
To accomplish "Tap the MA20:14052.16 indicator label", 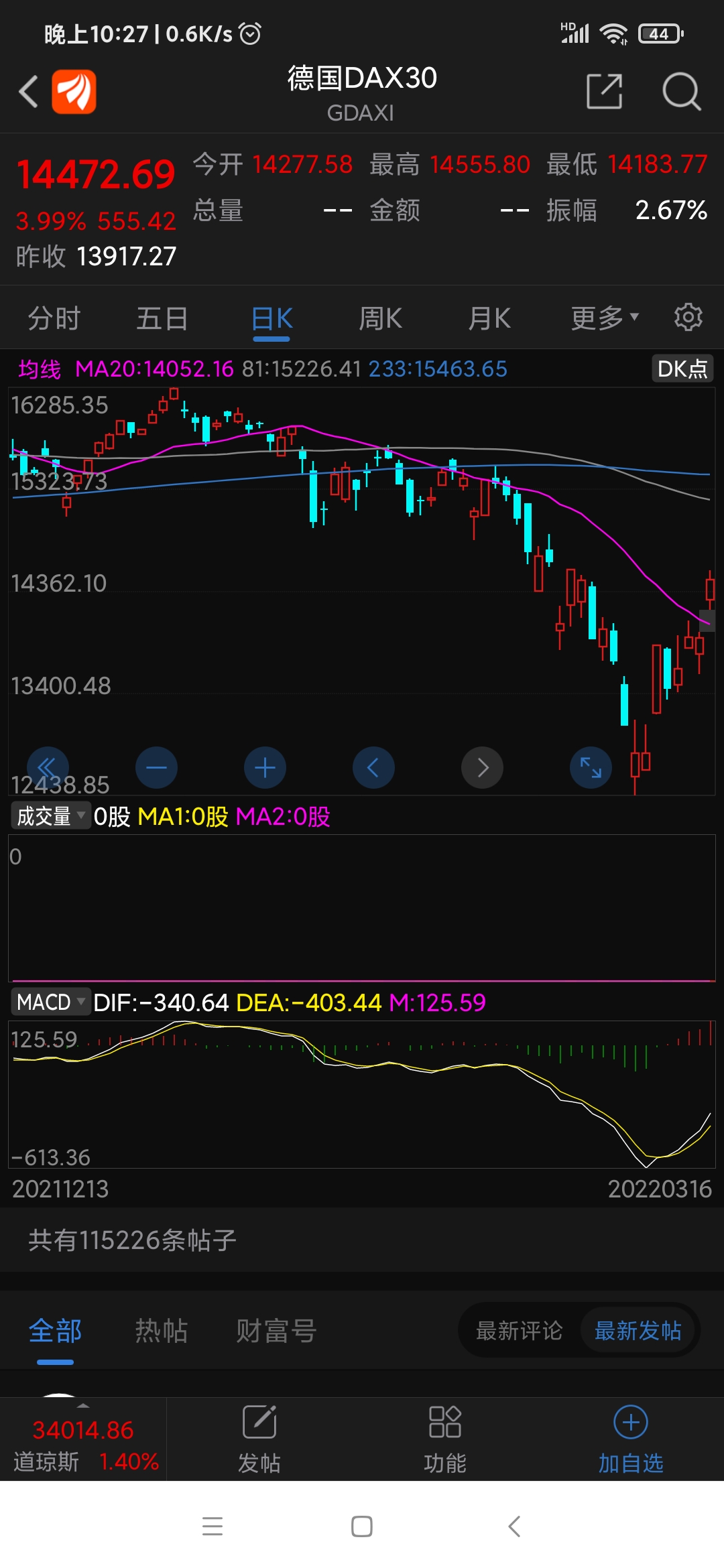I will point(154,369).
